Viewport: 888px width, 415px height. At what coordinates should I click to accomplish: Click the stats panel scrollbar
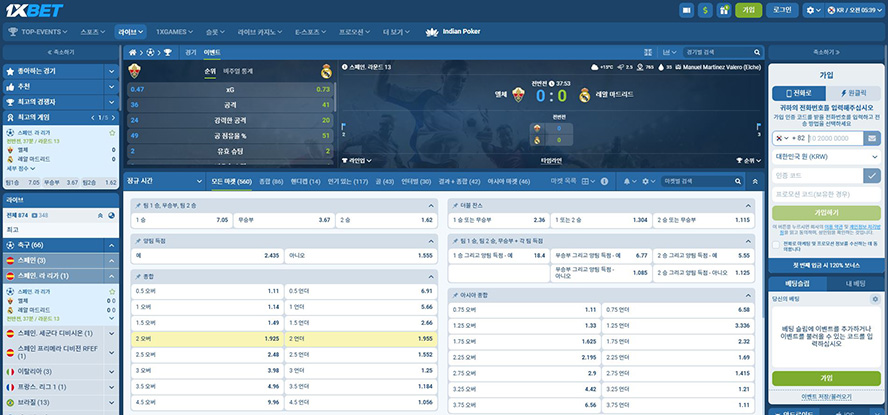[x=333, y=97]
